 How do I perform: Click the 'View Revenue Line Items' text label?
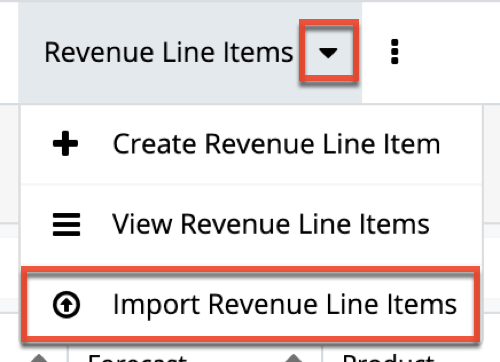(271, 224)
